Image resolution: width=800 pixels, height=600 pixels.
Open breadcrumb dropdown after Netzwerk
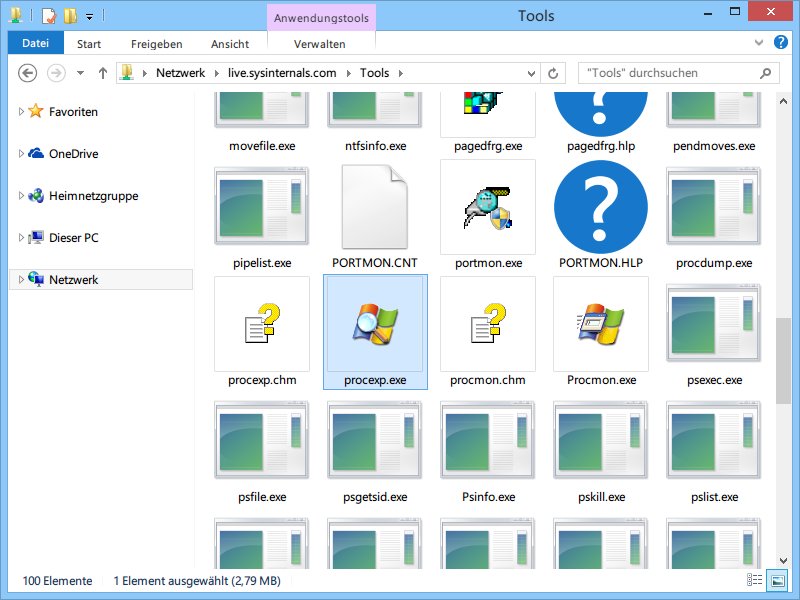[216, 73]
